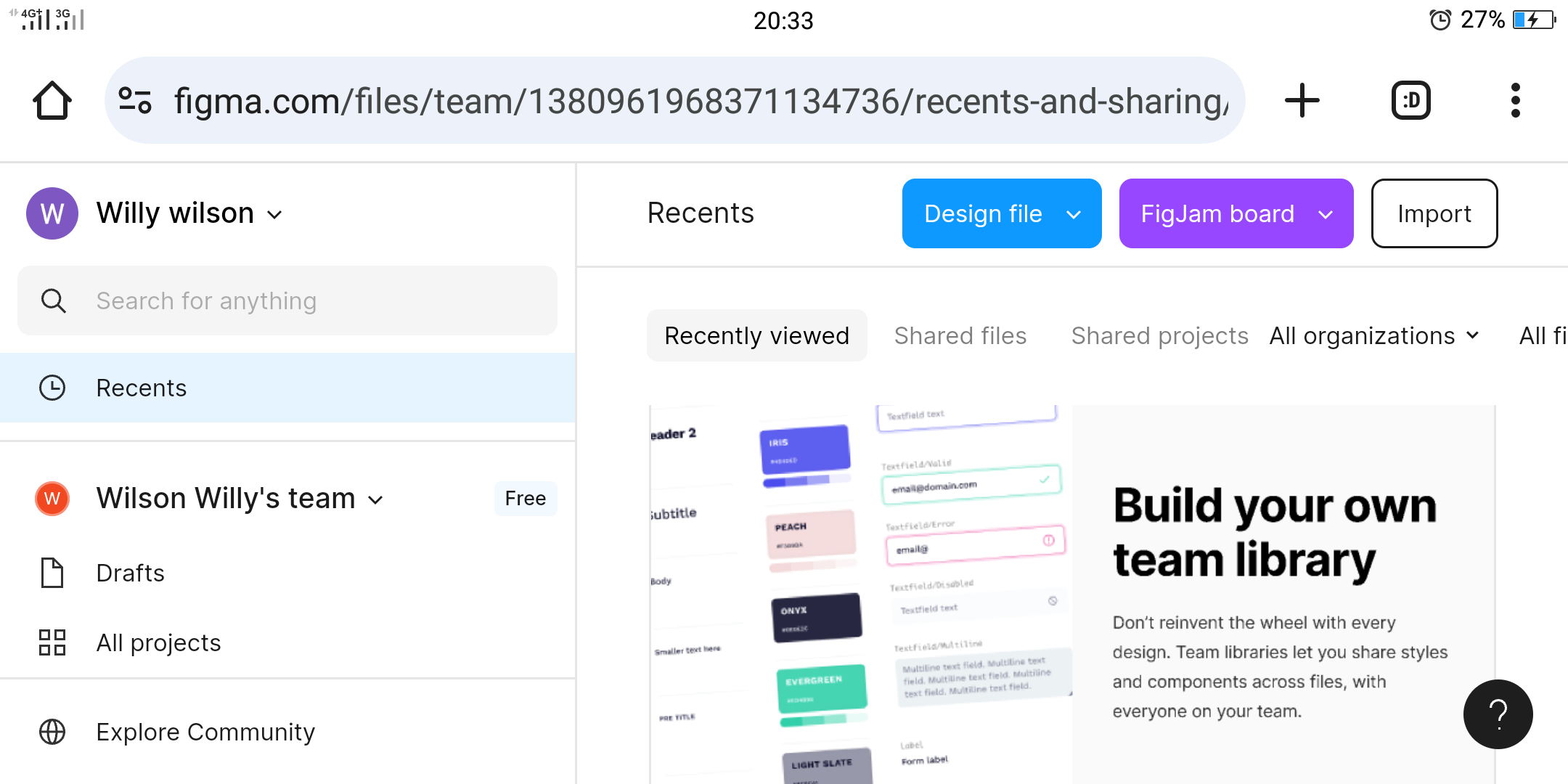Viewport: 1568px width, 784px height.
Task: Open a new browser tab with plus
Action: point(1302,100)
